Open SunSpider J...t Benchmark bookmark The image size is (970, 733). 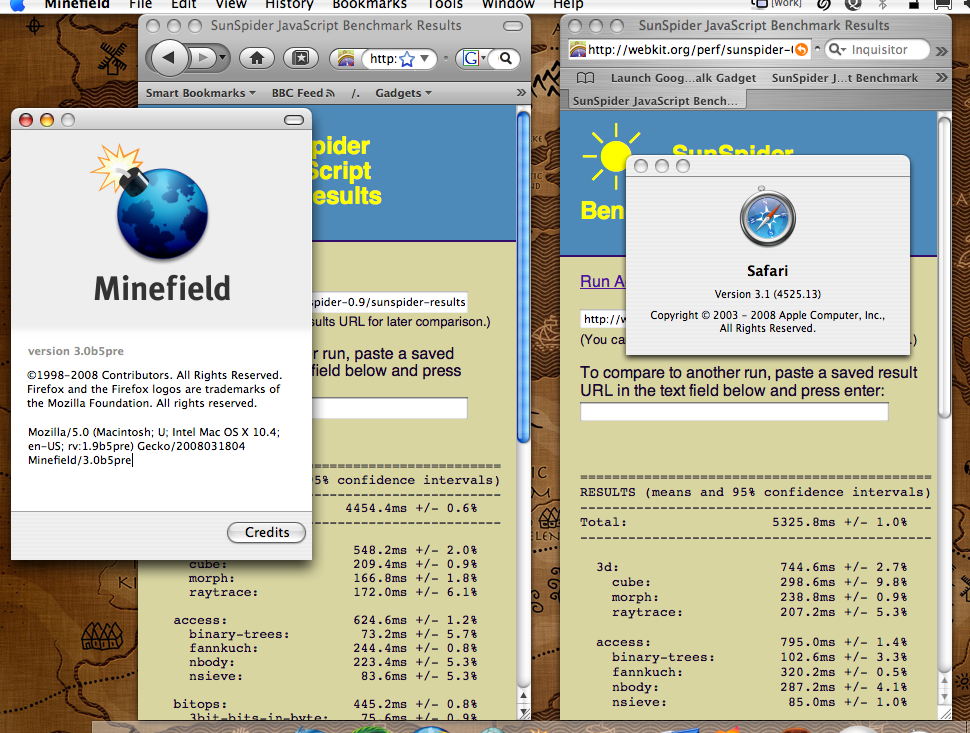[x=844, y=78]
